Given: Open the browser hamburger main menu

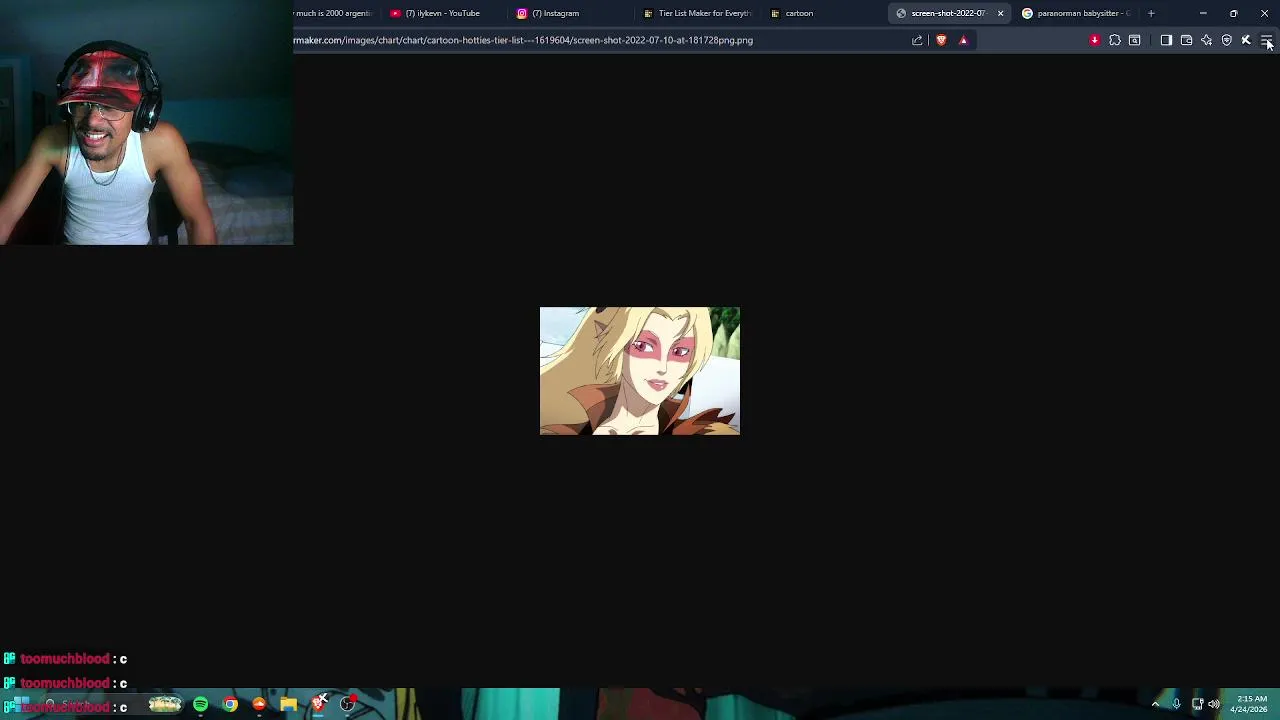Looking at the screenshot, I should pos(1266,40).
